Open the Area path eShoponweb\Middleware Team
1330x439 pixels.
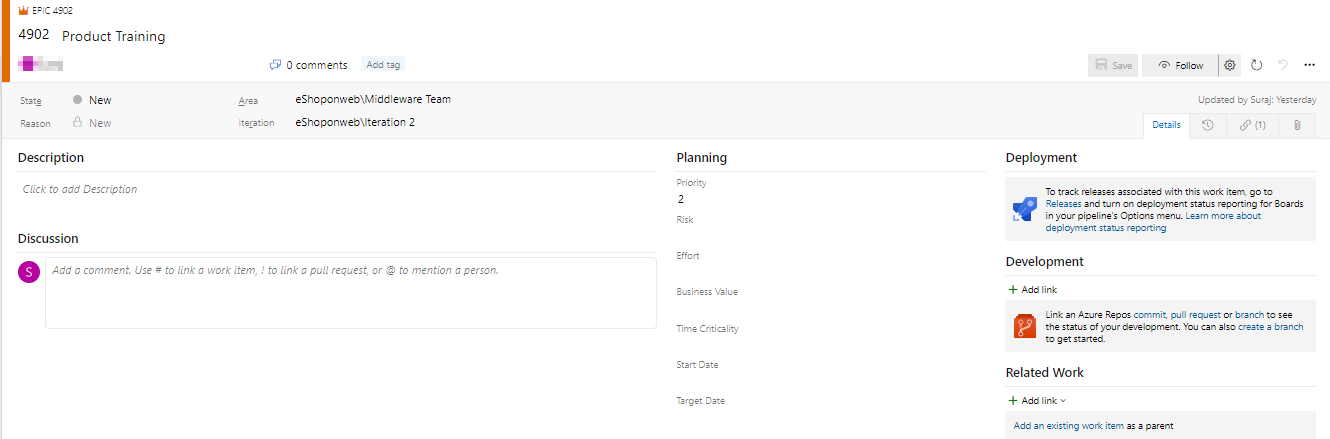[x=373, y=100]
